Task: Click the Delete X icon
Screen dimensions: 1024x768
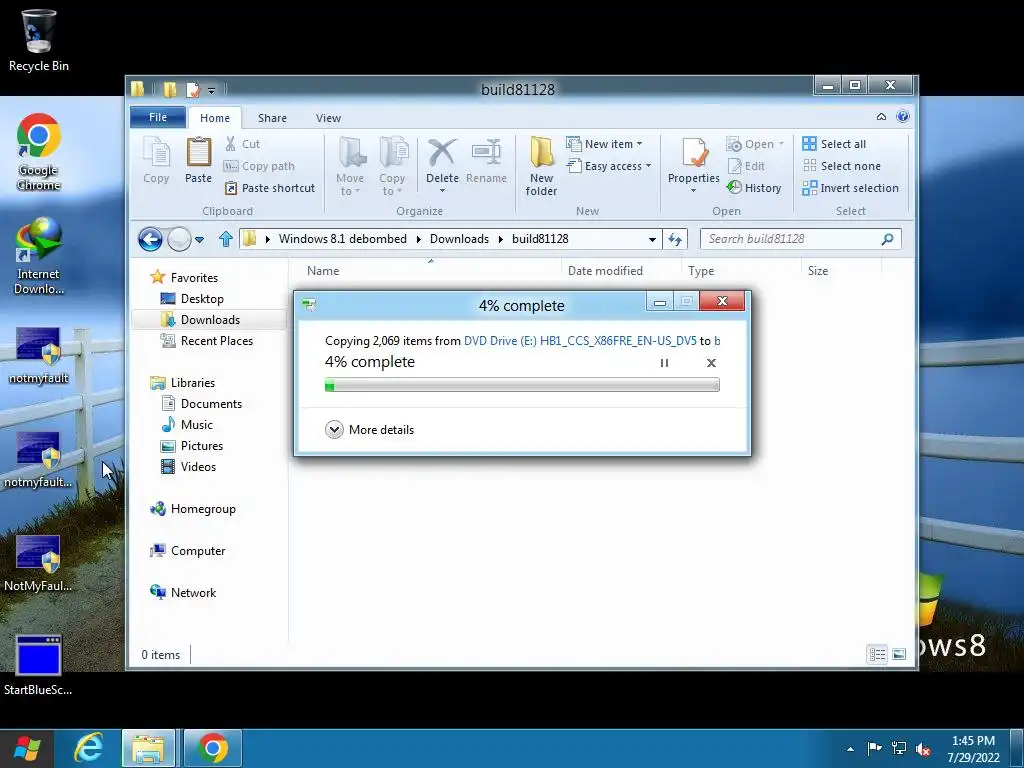Action: [x=442, y=152]
